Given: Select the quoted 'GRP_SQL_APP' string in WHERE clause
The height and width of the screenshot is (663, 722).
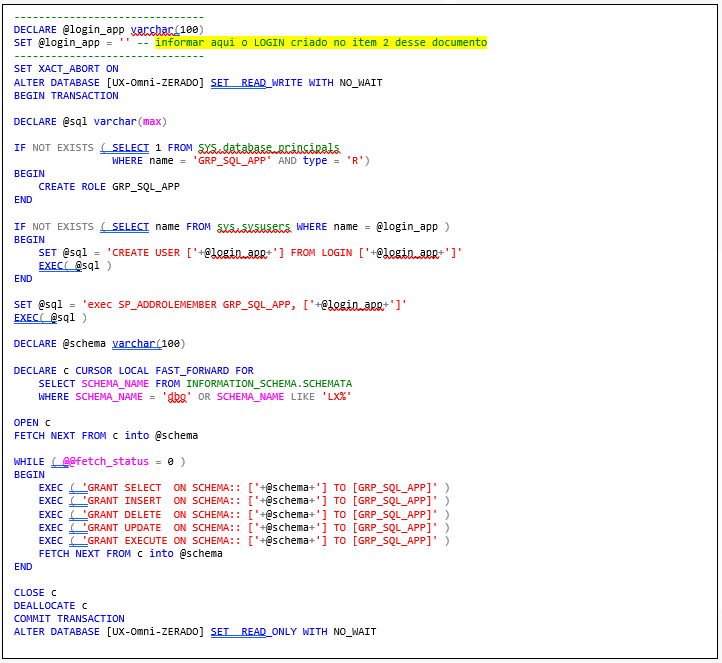Looking at the screenshot, I should [x=232, y=161].
